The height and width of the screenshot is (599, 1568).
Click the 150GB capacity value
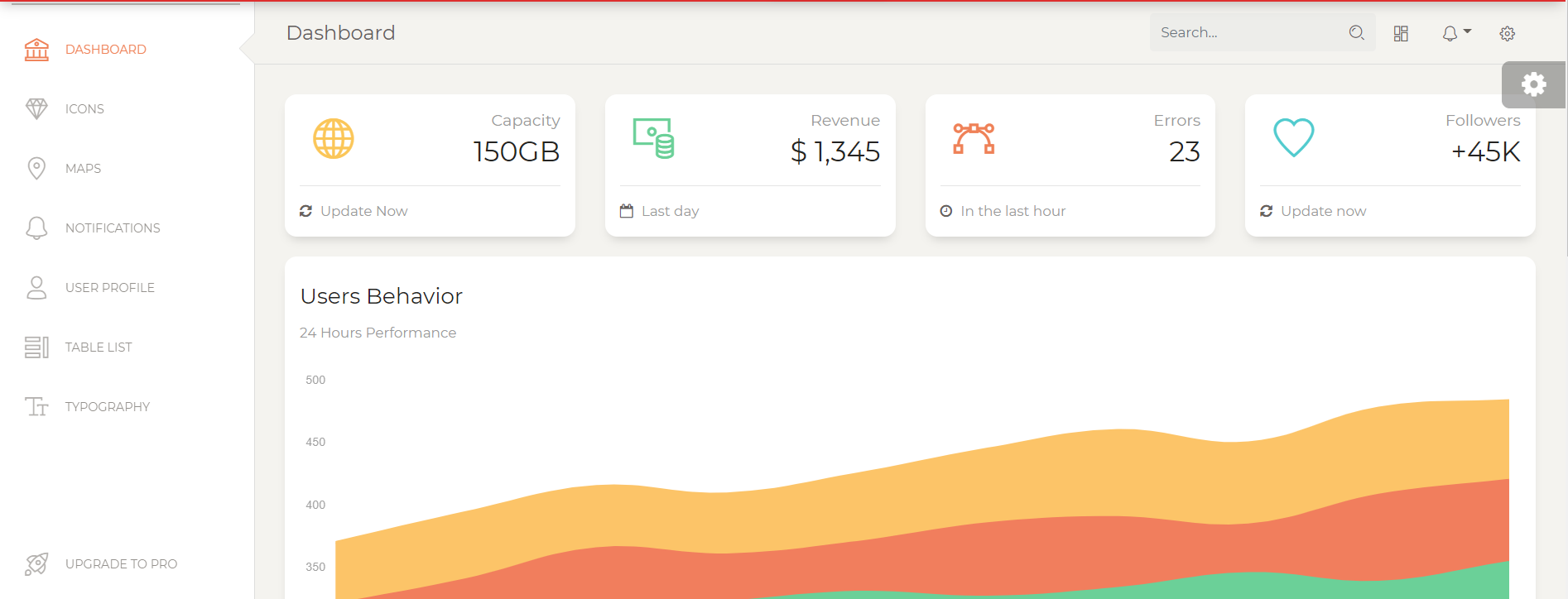[517, 151]
